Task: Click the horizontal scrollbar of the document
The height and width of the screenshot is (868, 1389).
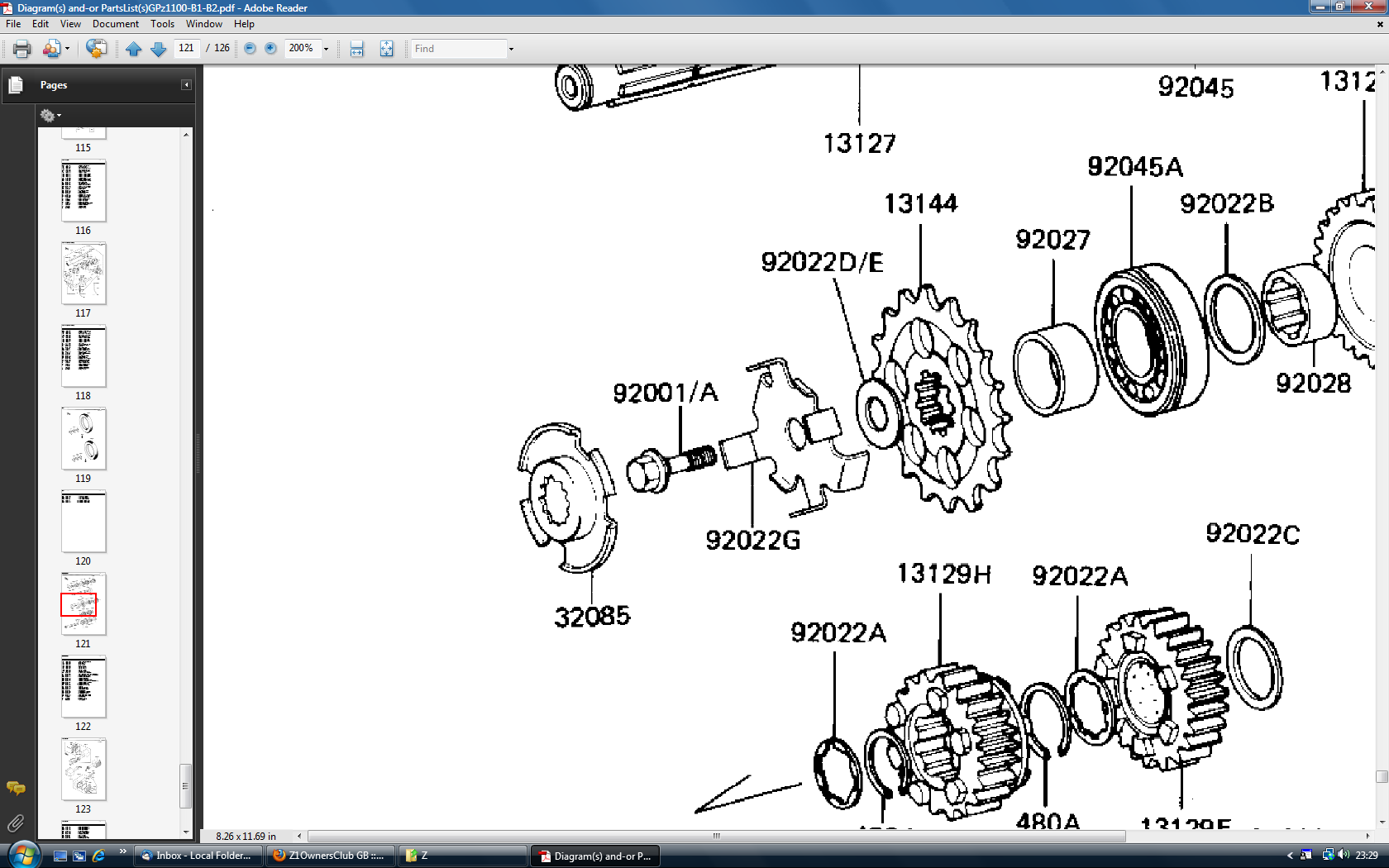Action: [716, 836]
